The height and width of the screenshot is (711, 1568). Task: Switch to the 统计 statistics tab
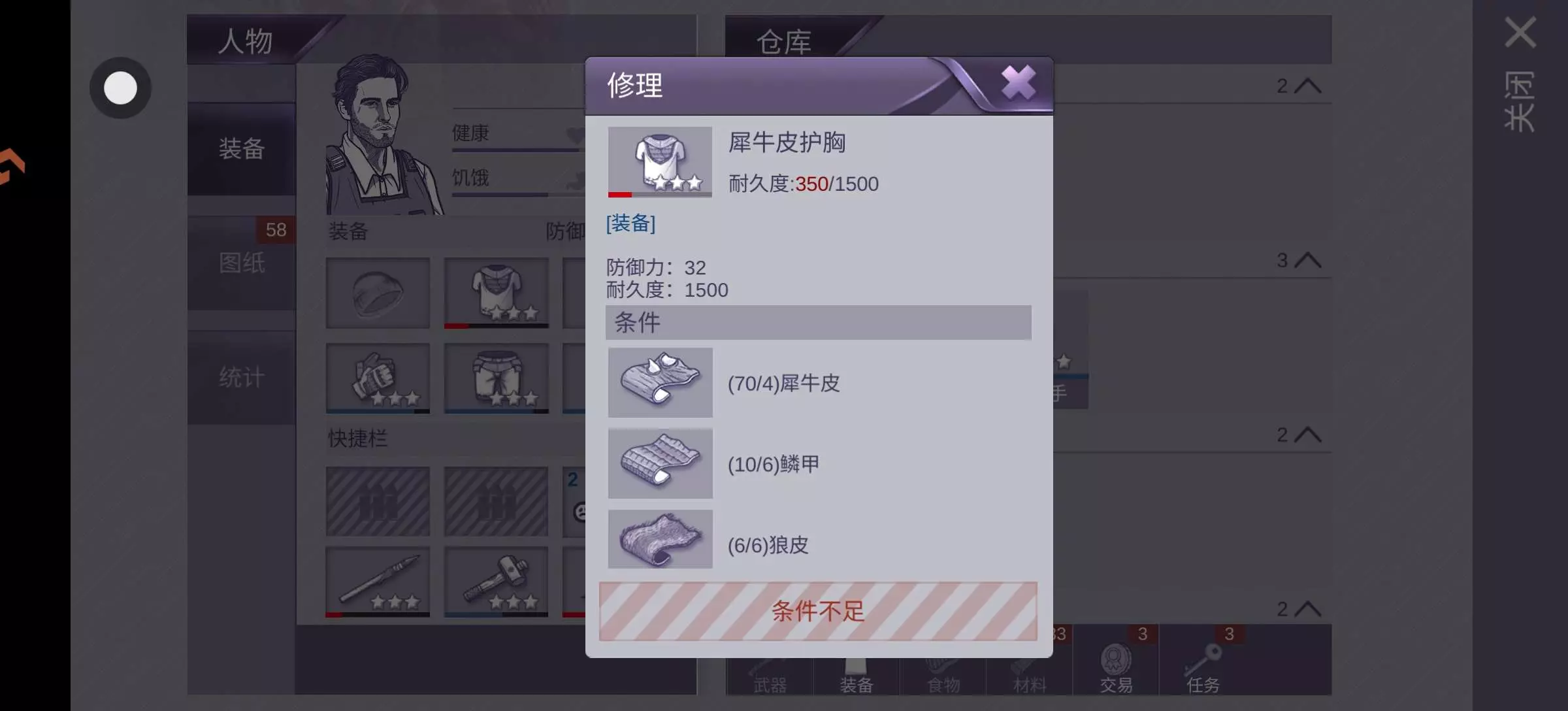[242, 377]
